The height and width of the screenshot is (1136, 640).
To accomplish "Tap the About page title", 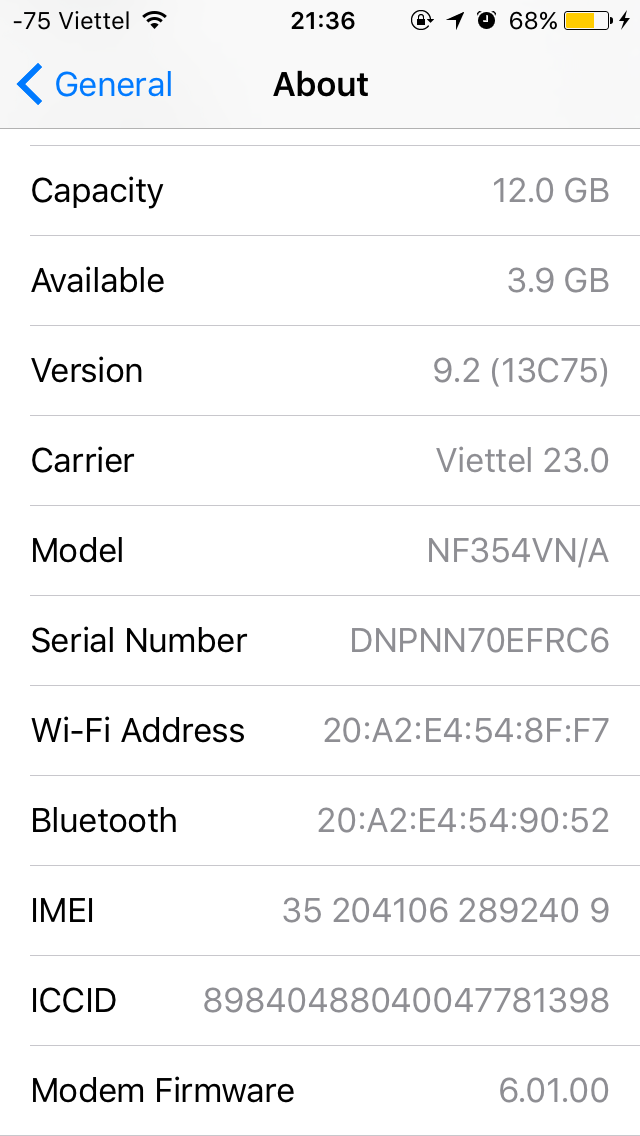I will 320,85.
